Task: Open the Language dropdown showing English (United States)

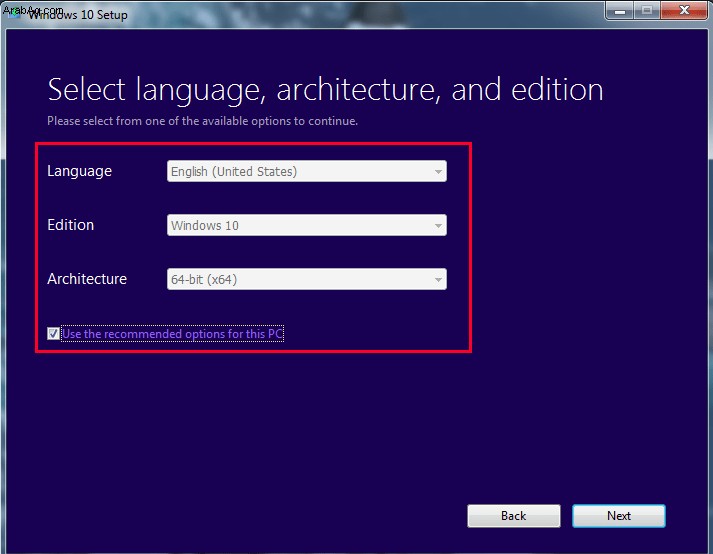Action: 306,171
